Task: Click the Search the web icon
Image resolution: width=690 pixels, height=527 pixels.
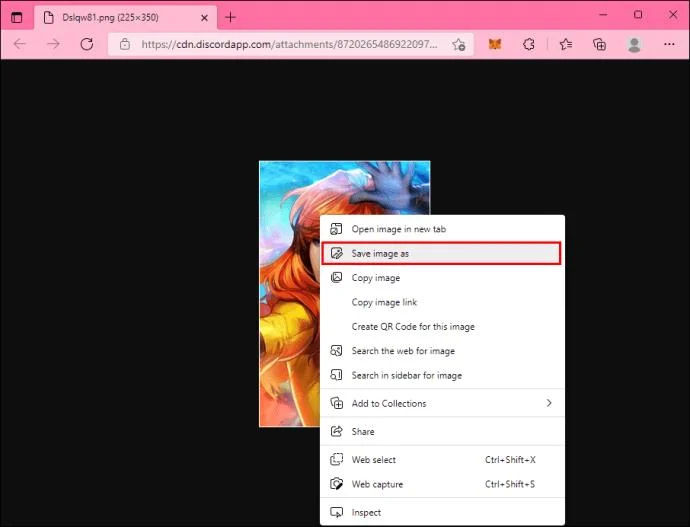Action: click(337, 351)
